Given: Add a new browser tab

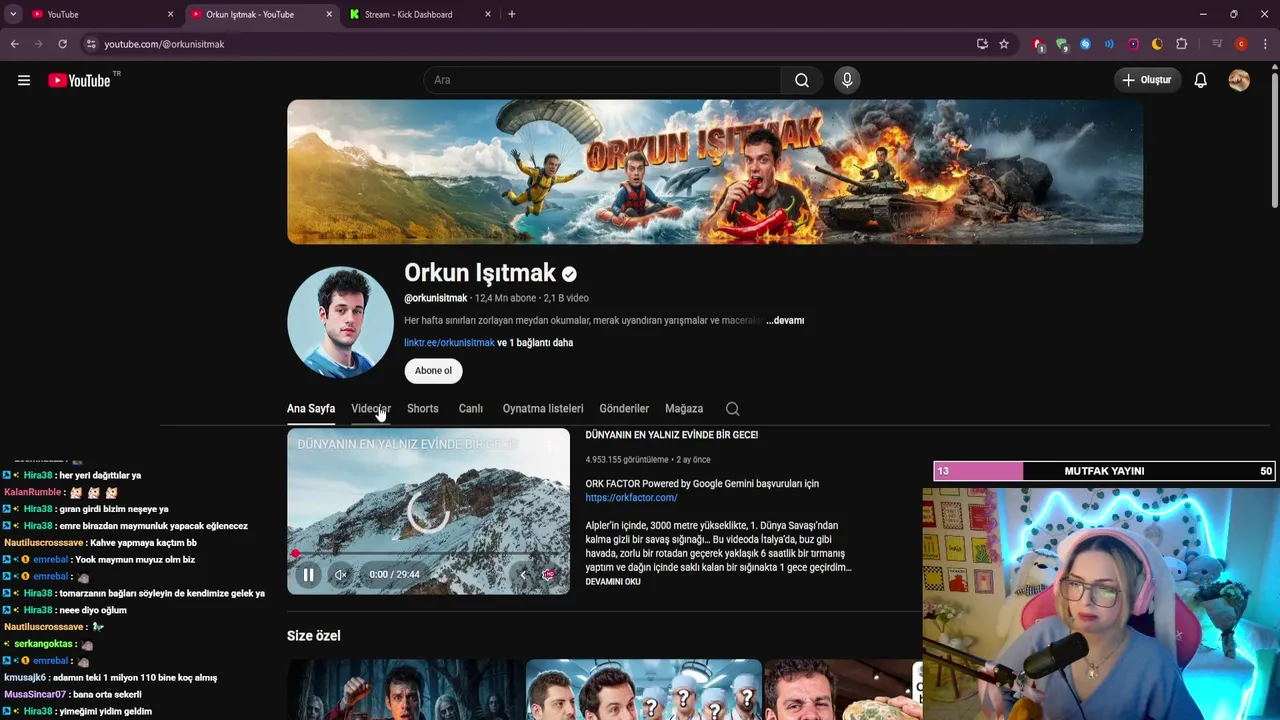Looking at the screenshot, I should (x=511, y=14).
